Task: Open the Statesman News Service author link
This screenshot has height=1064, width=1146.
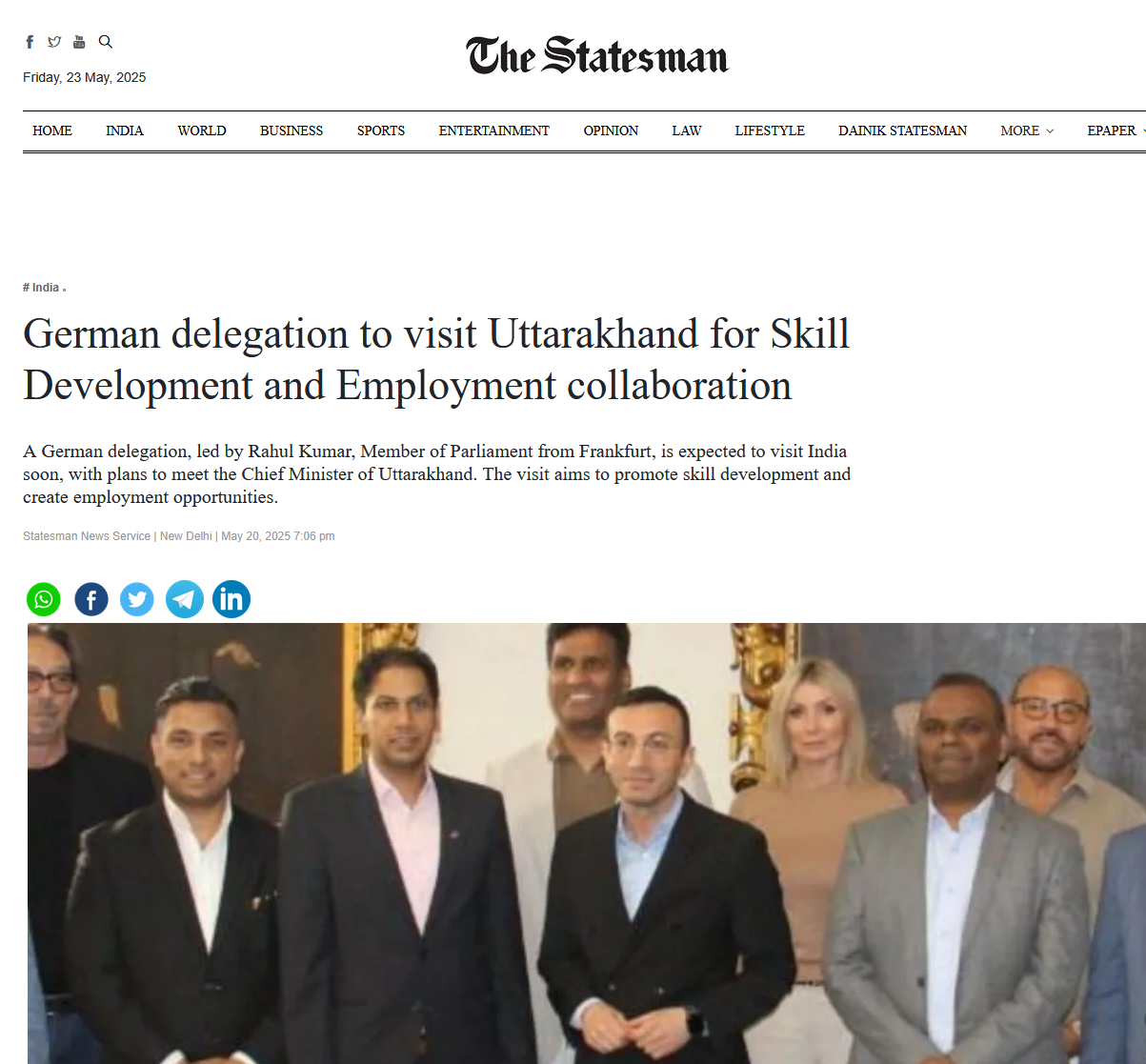Action: click(87, 536)
